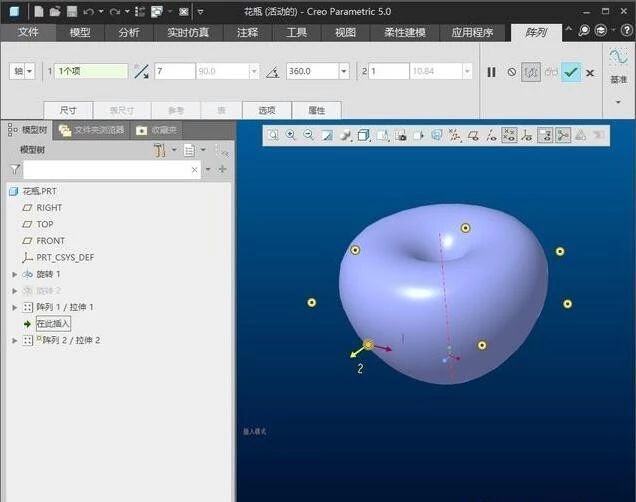The image size is (636, 502).
Task: Open the 360.0 angle range dropdown
Action: [x=344, y=72]
